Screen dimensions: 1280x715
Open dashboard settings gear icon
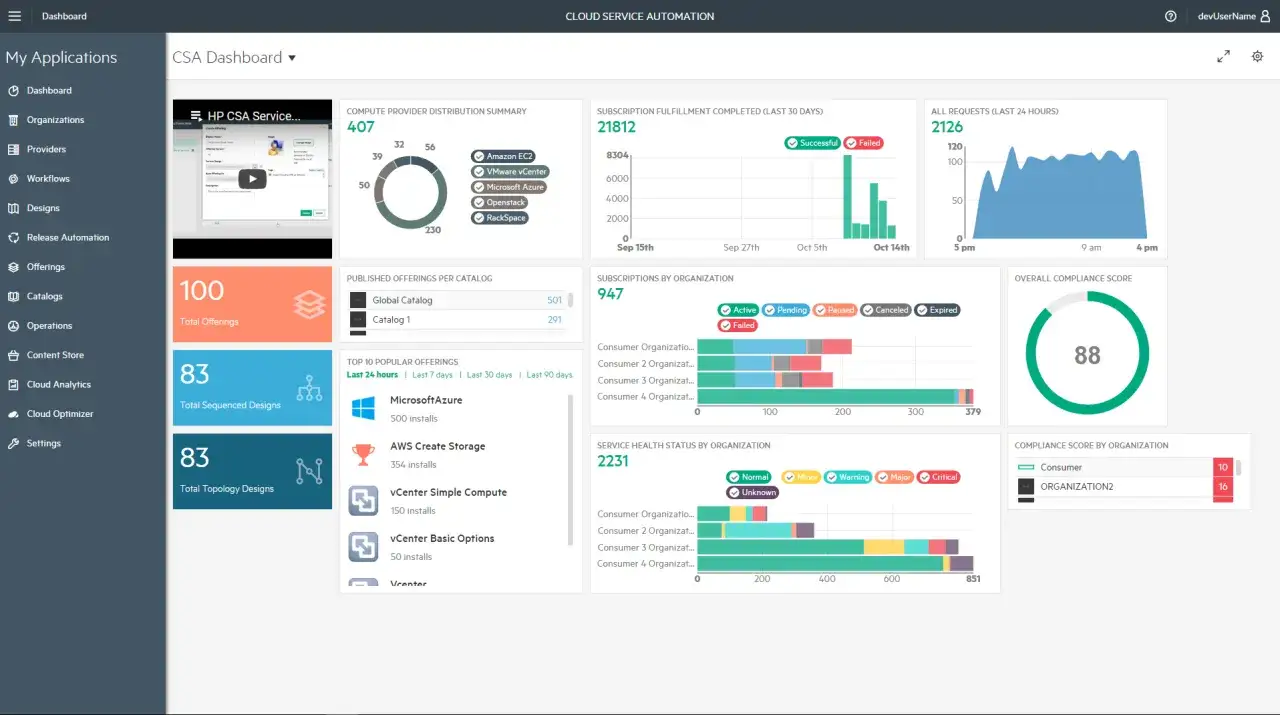click(1258, 57)
